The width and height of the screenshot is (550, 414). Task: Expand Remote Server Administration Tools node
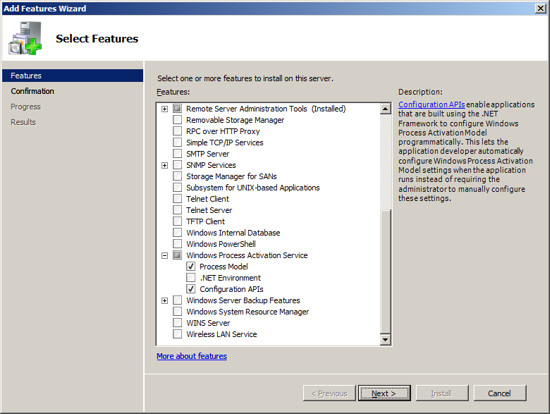[165, 109]
